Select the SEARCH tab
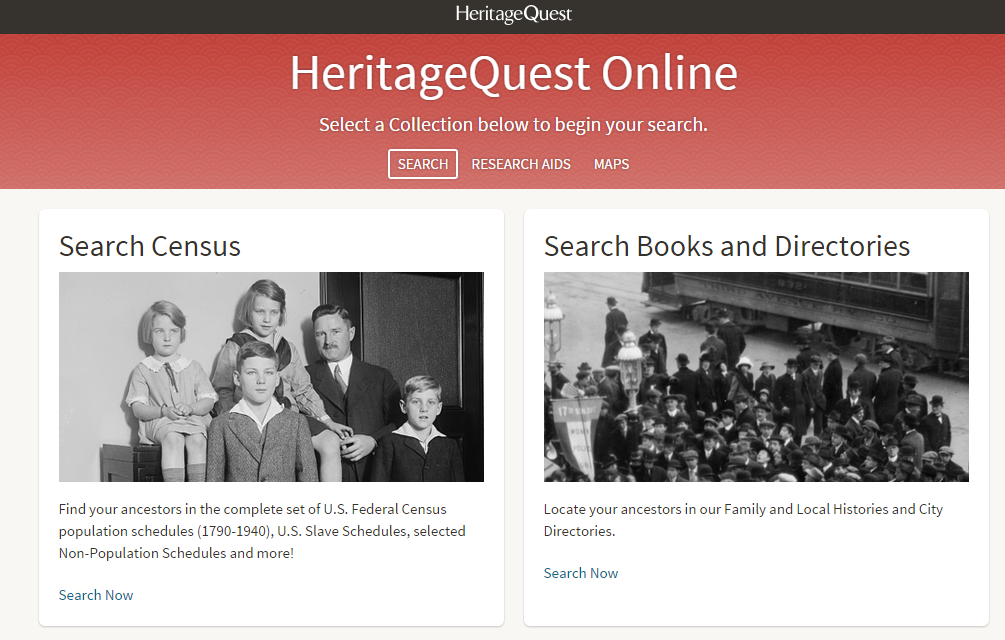 coord(422,164)
